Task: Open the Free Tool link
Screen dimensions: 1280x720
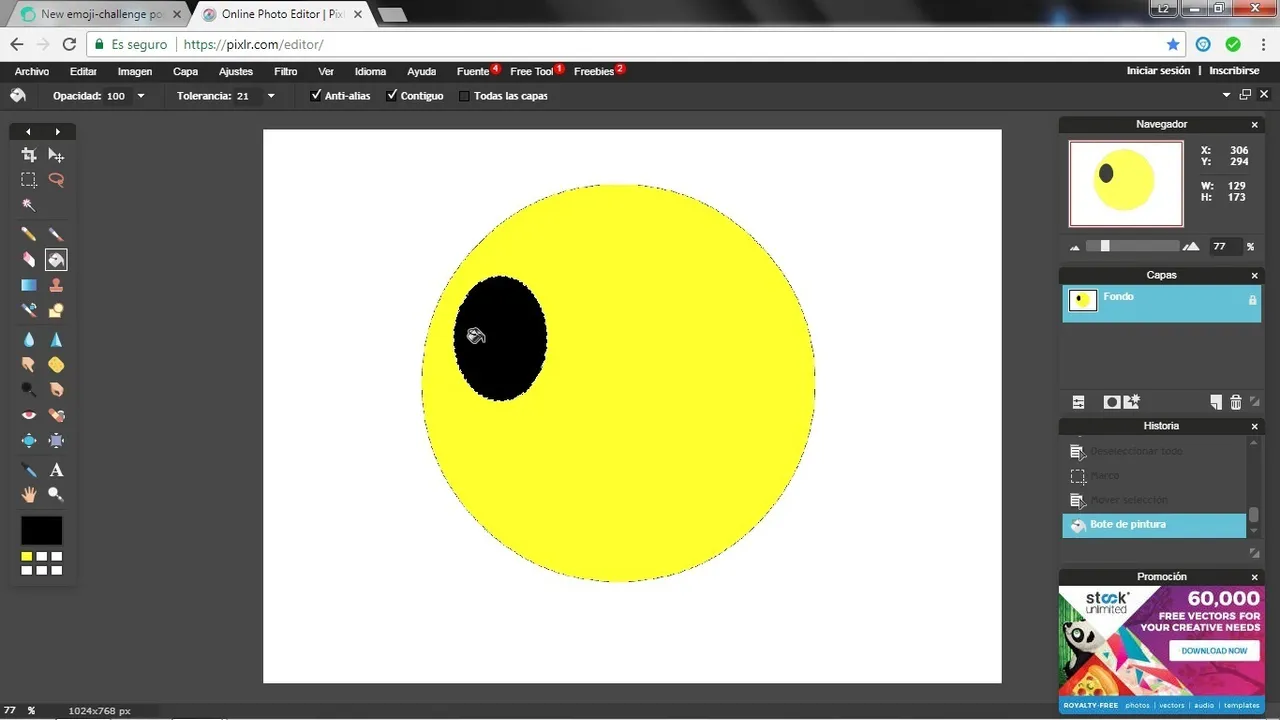Action: click(x=531, y=71)
